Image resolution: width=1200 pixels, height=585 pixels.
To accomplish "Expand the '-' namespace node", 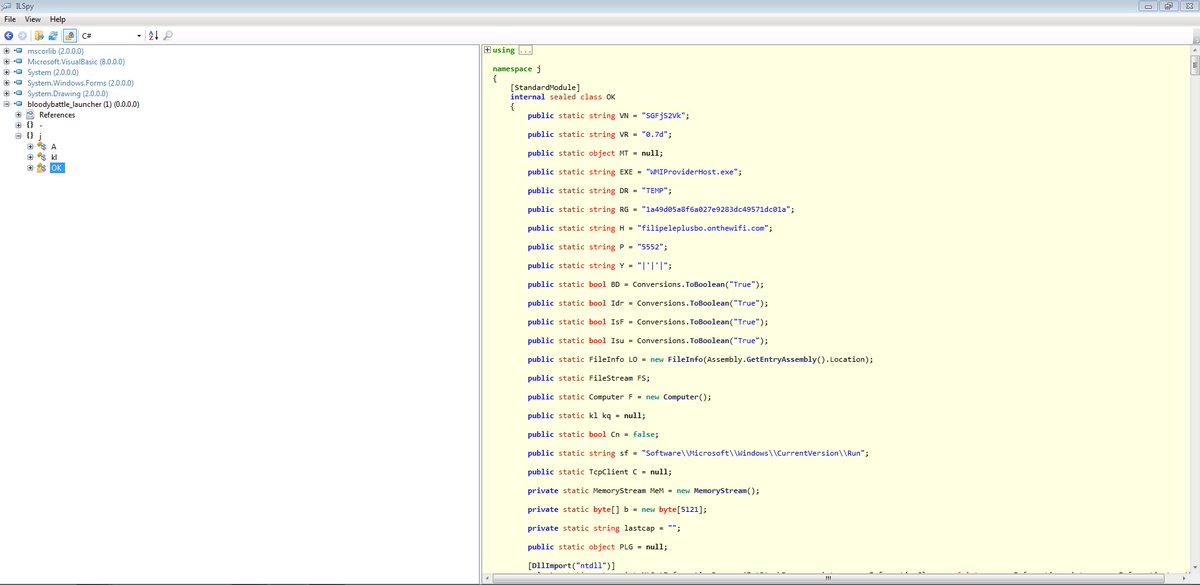I will 19,125.
